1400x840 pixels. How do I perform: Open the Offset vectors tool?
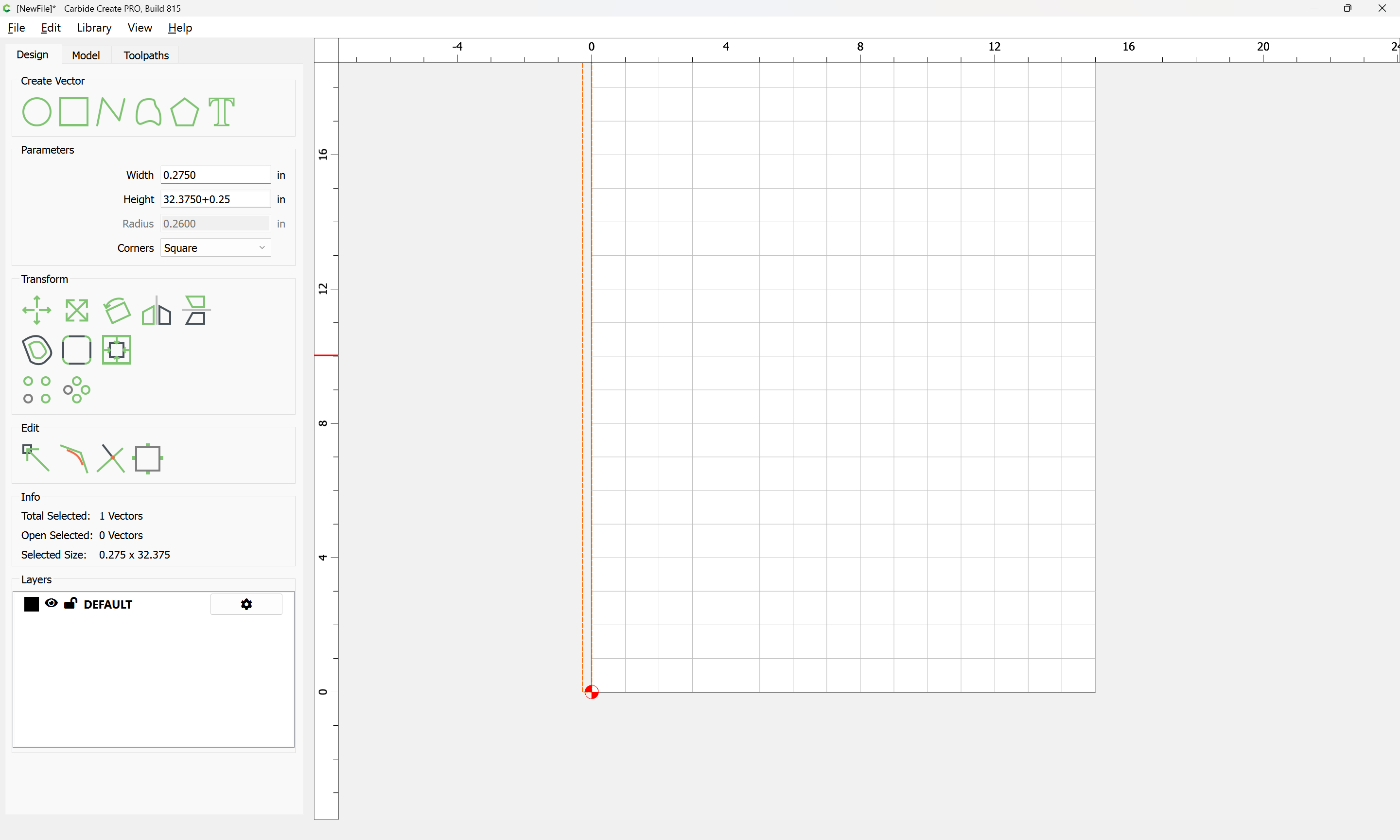(37, 350)
